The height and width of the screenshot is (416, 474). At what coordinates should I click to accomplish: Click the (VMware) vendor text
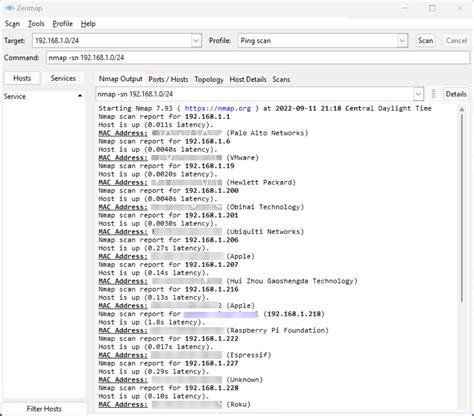pyautogui.click(x=242, y=158)
